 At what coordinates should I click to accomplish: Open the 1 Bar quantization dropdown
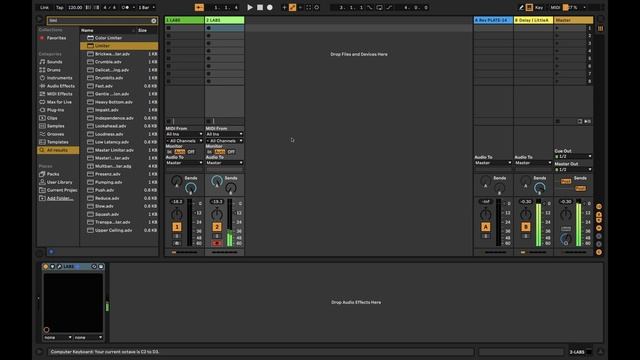coord(147,7)
